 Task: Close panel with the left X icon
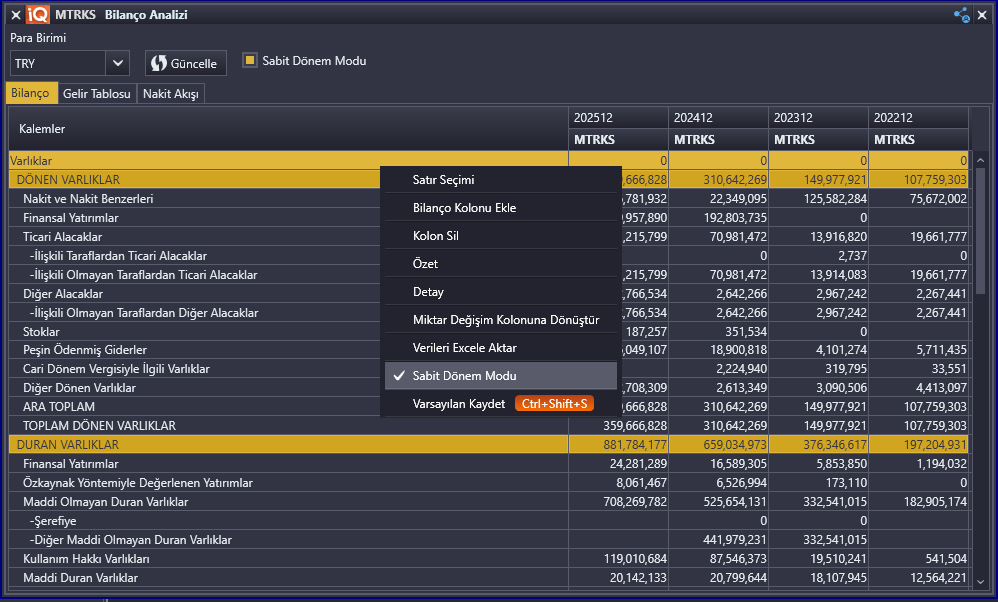pos(15,15)
